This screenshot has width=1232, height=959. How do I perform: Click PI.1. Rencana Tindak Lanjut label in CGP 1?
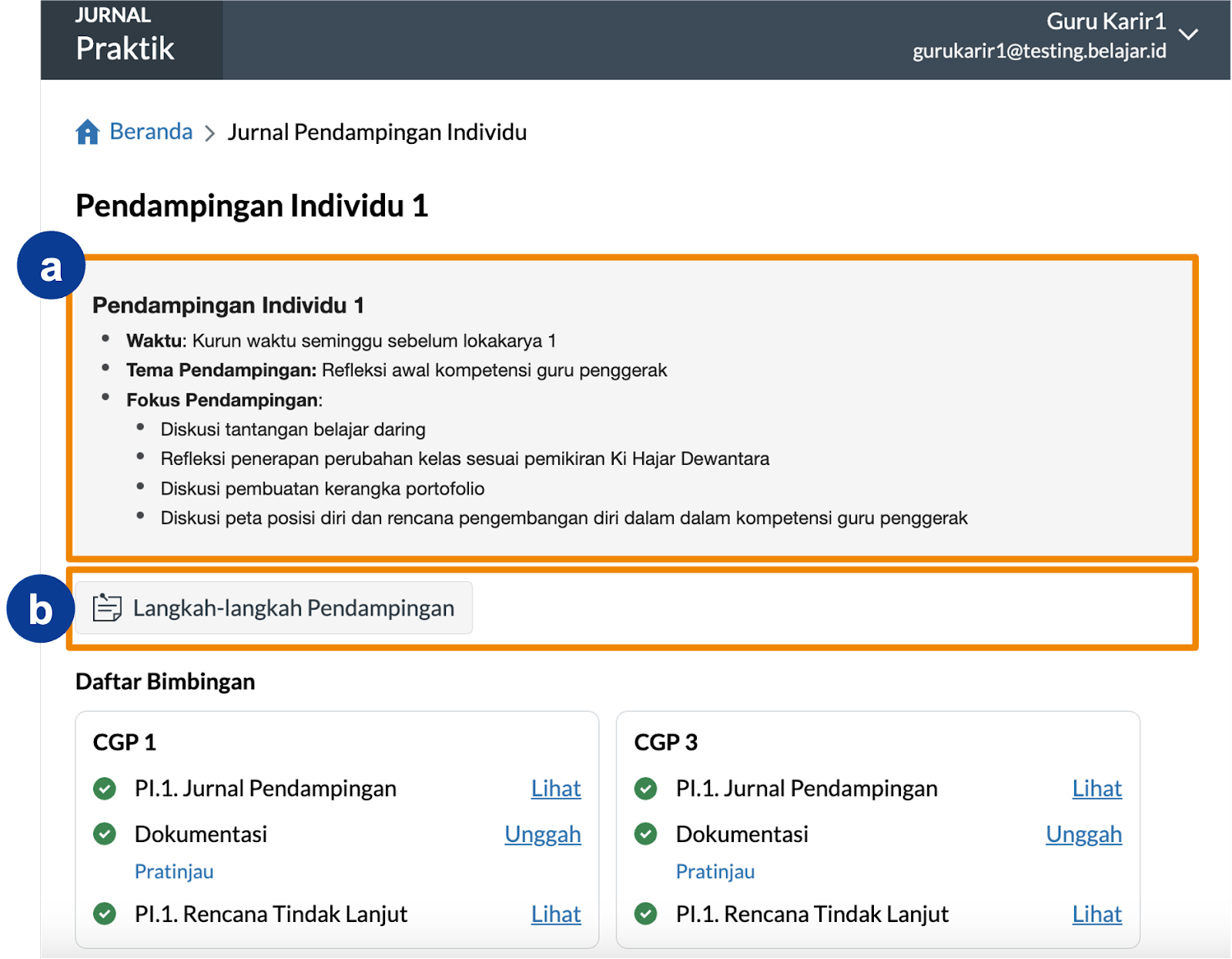[271, 914]
